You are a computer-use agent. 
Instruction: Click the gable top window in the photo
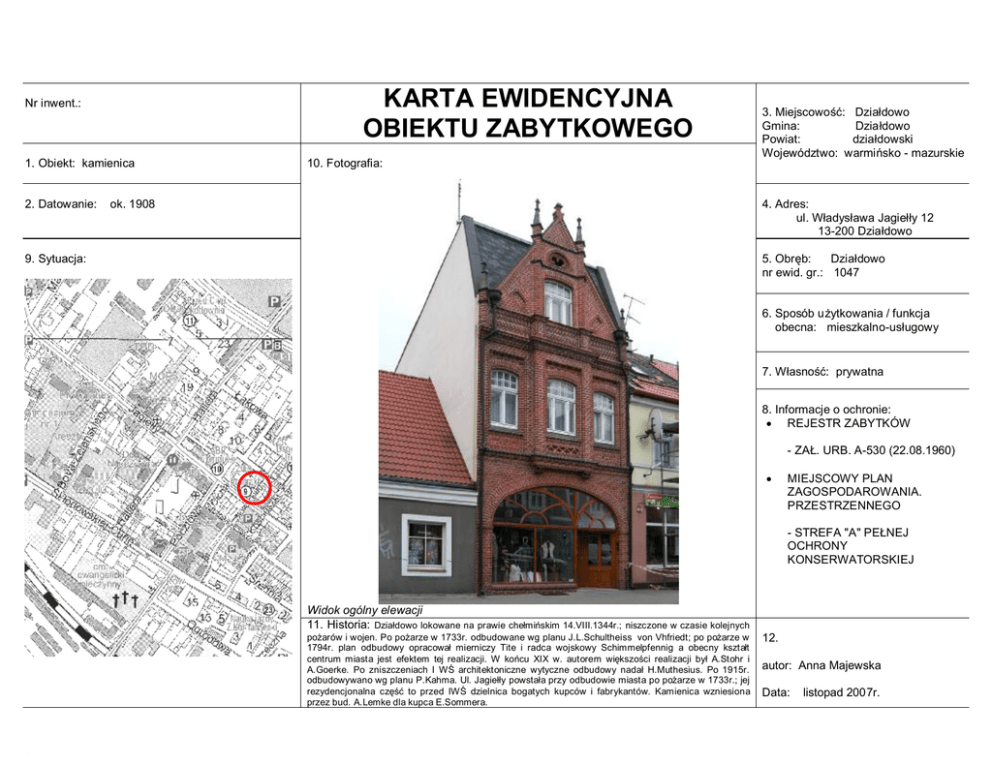point(558,302)
